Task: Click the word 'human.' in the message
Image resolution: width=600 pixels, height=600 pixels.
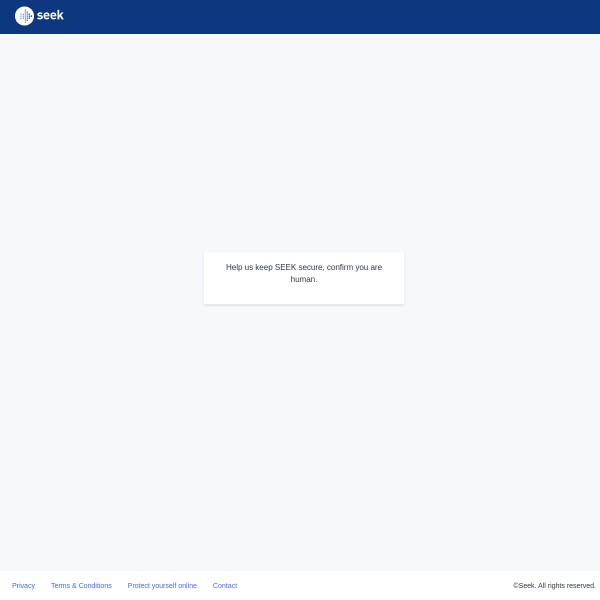Action: click(304, 279)
